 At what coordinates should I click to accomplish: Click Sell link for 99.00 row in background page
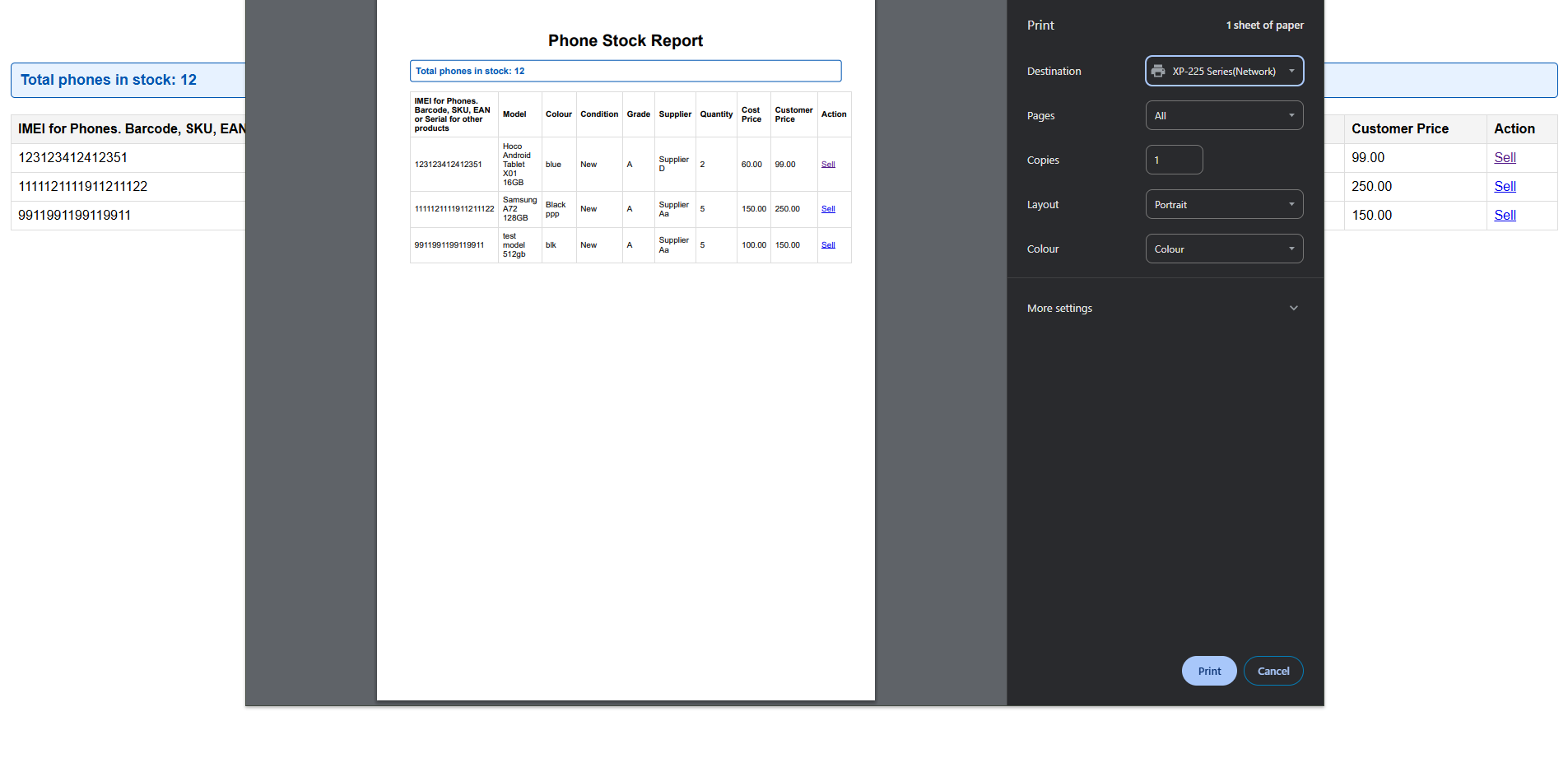tap(1505, 157)
